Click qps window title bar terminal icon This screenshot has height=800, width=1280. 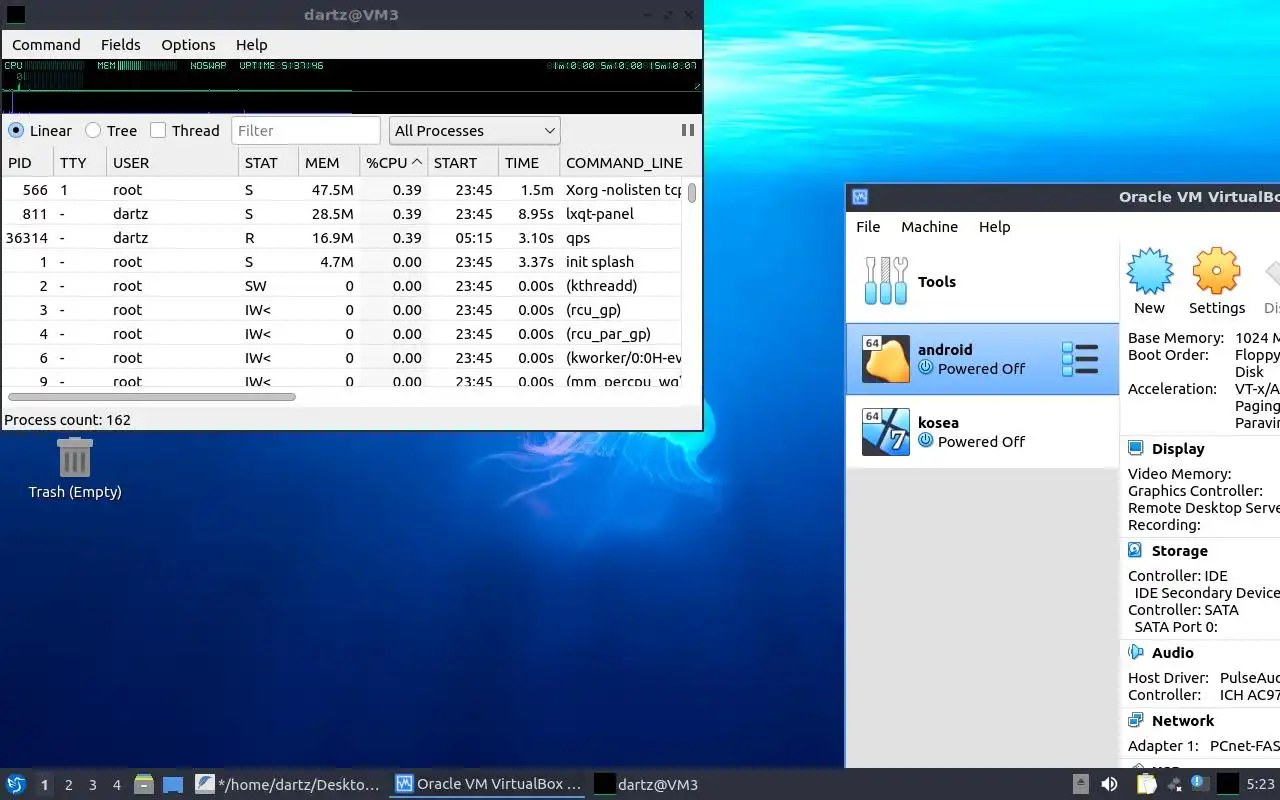click(x=16, y=14)
